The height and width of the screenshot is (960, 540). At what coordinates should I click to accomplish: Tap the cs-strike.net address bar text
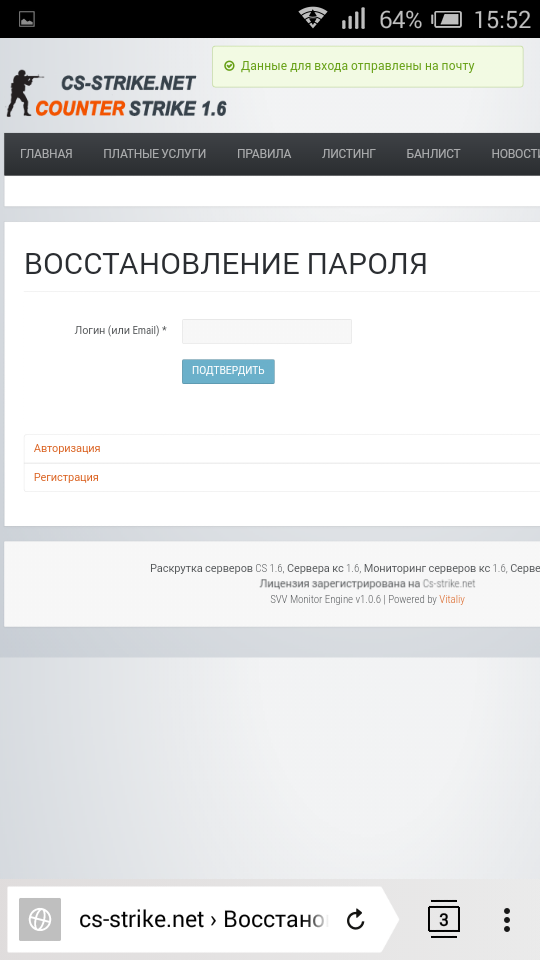[204, 919]
